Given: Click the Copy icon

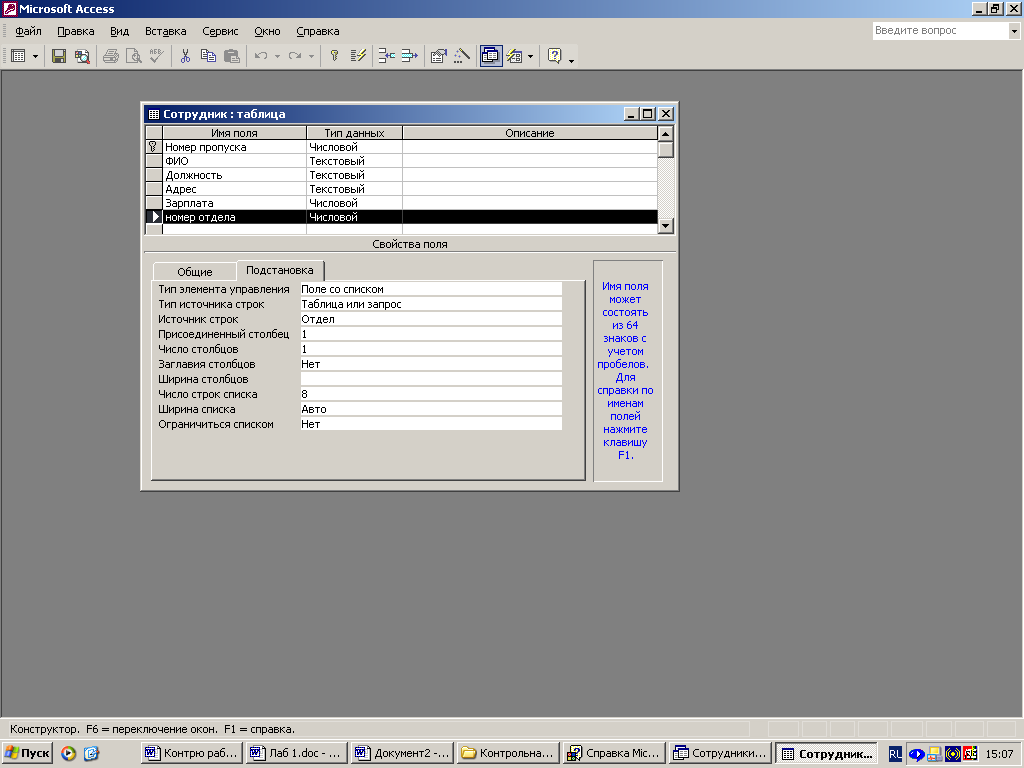Looking at the screenshot, I should (208, 56).
